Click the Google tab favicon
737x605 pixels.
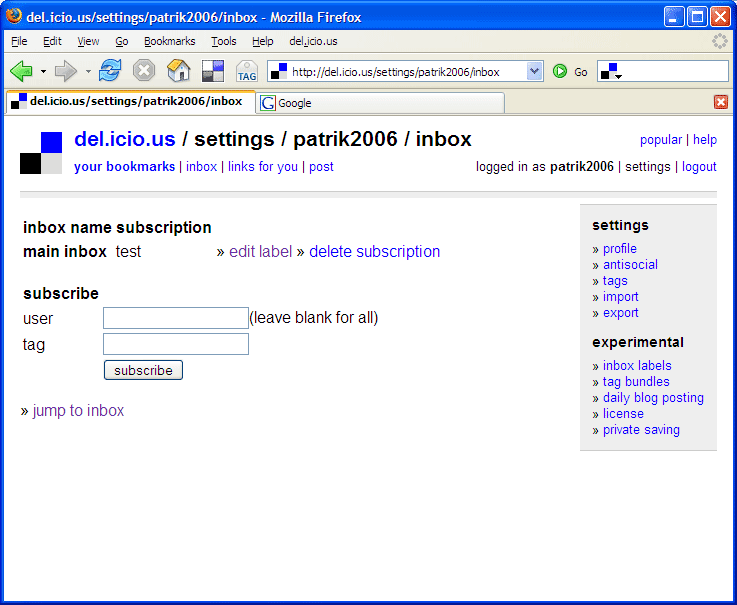[x=268, y=103]
